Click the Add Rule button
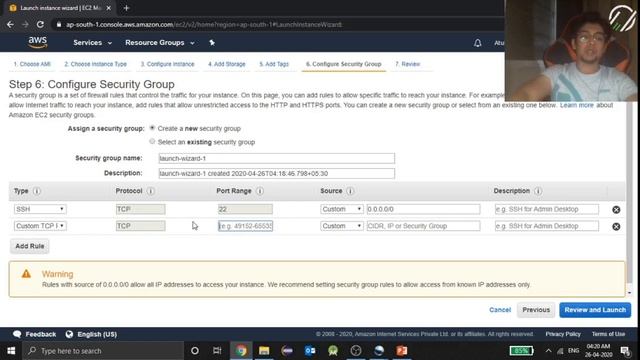Screen dimensions: 640x360 [x=30, y=246]
